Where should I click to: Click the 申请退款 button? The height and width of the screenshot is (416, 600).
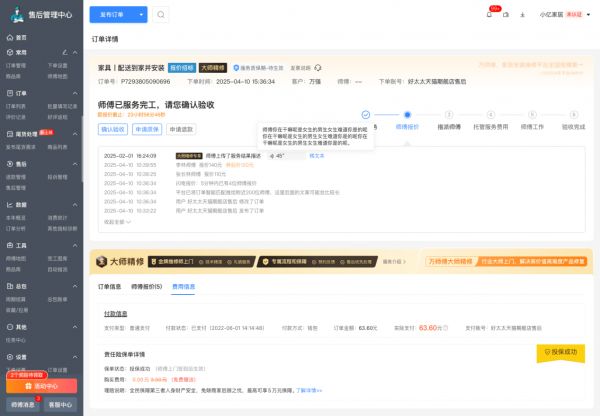tap(181, 129)
